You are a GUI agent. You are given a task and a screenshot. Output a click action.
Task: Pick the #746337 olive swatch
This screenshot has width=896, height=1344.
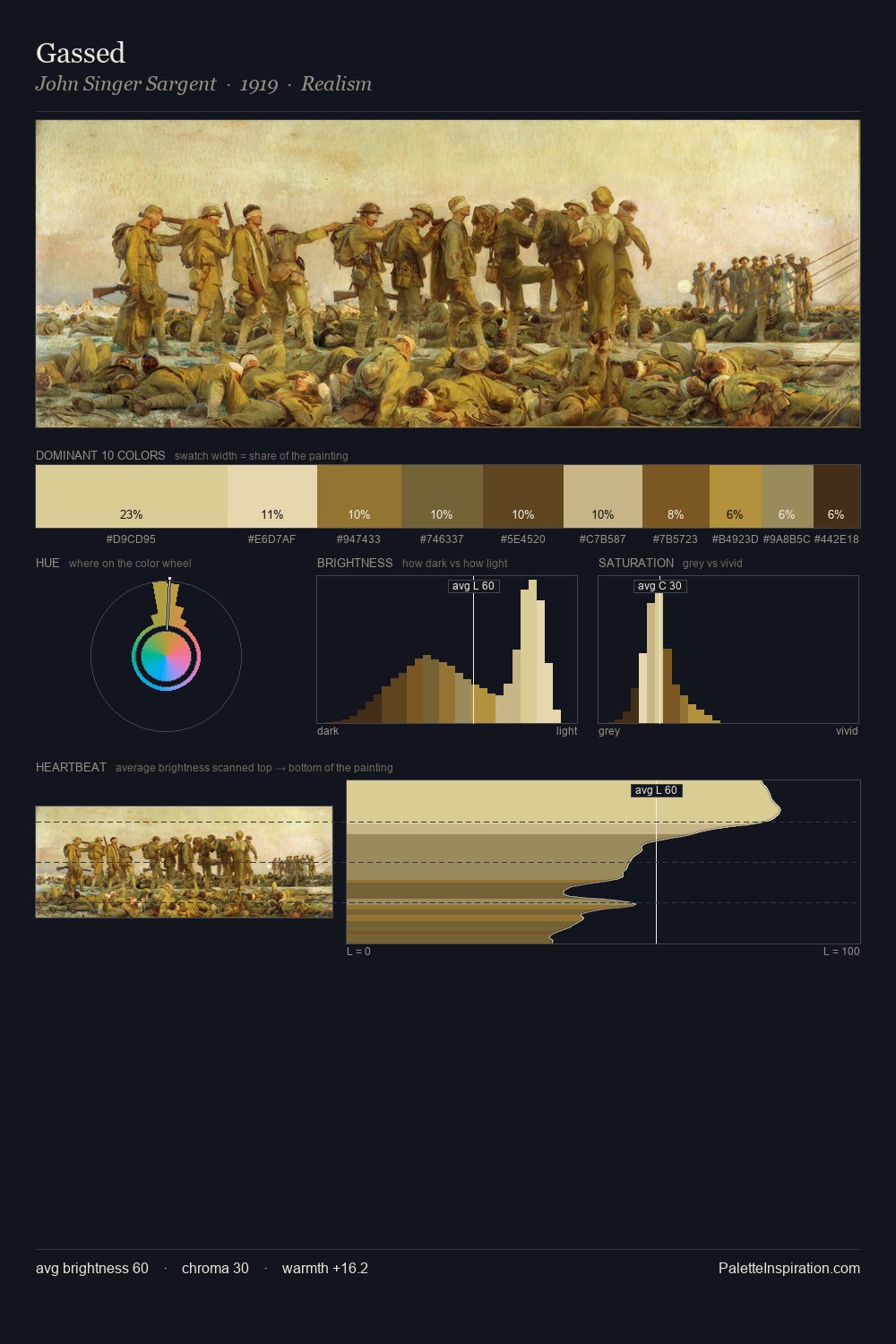(x=442, y=496)
